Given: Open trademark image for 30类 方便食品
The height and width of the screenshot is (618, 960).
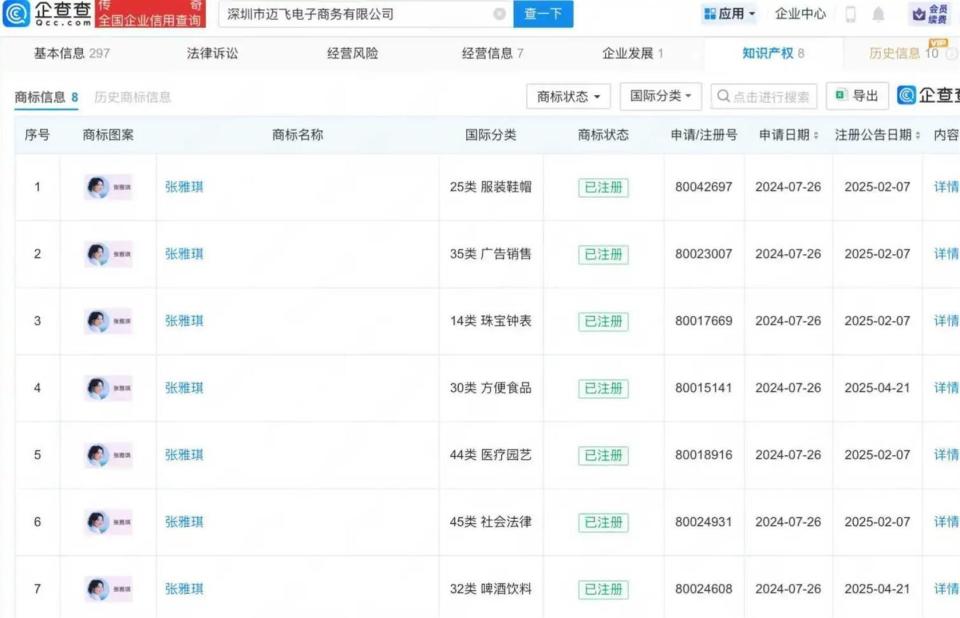Looking at the screenshot, I should pos(108,388).
